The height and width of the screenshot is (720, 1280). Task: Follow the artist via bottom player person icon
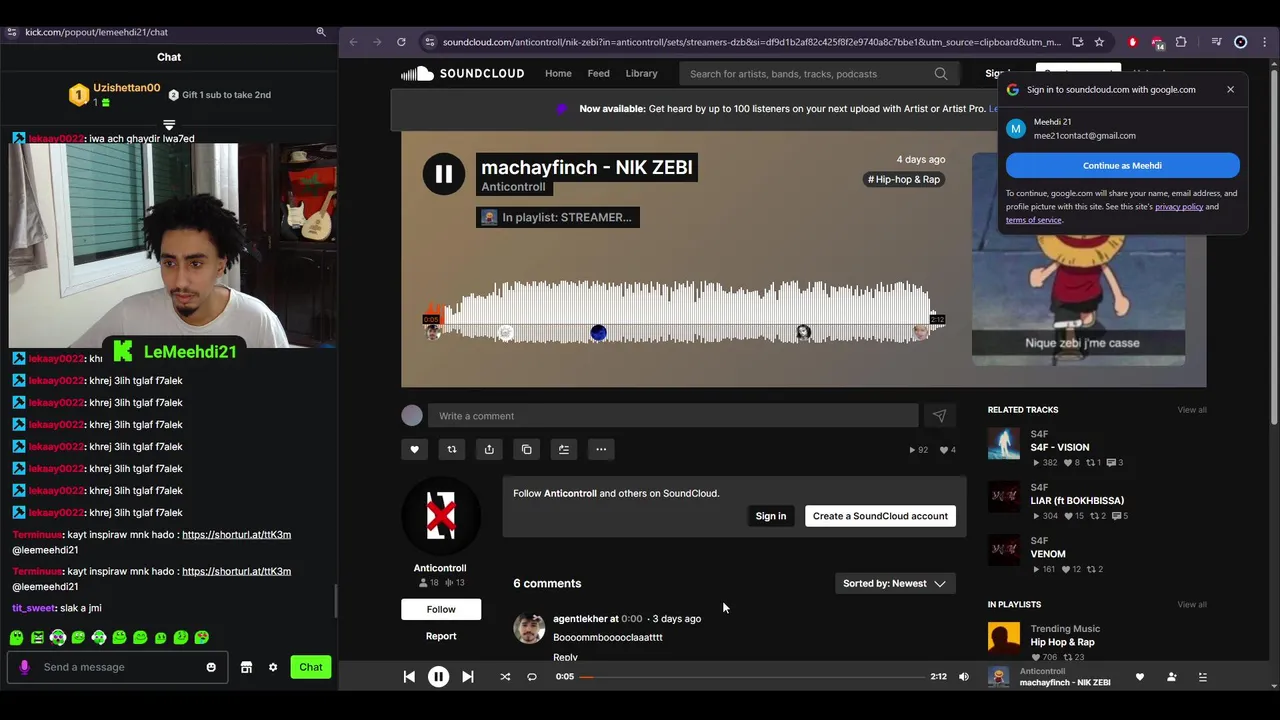point(1172,677)
